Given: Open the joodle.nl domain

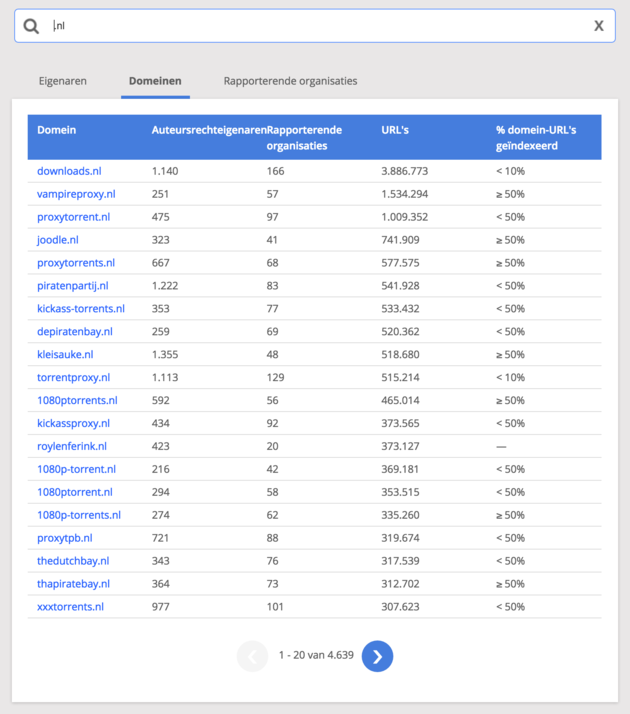Looking at the screenshot, I should click(58, 240).
